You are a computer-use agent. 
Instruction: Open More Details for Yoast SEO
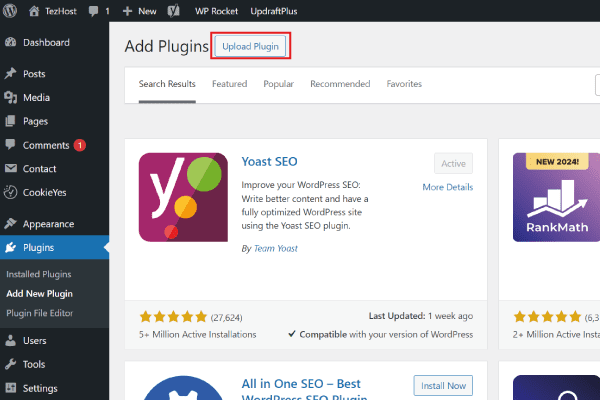click(x=448, y=187)
